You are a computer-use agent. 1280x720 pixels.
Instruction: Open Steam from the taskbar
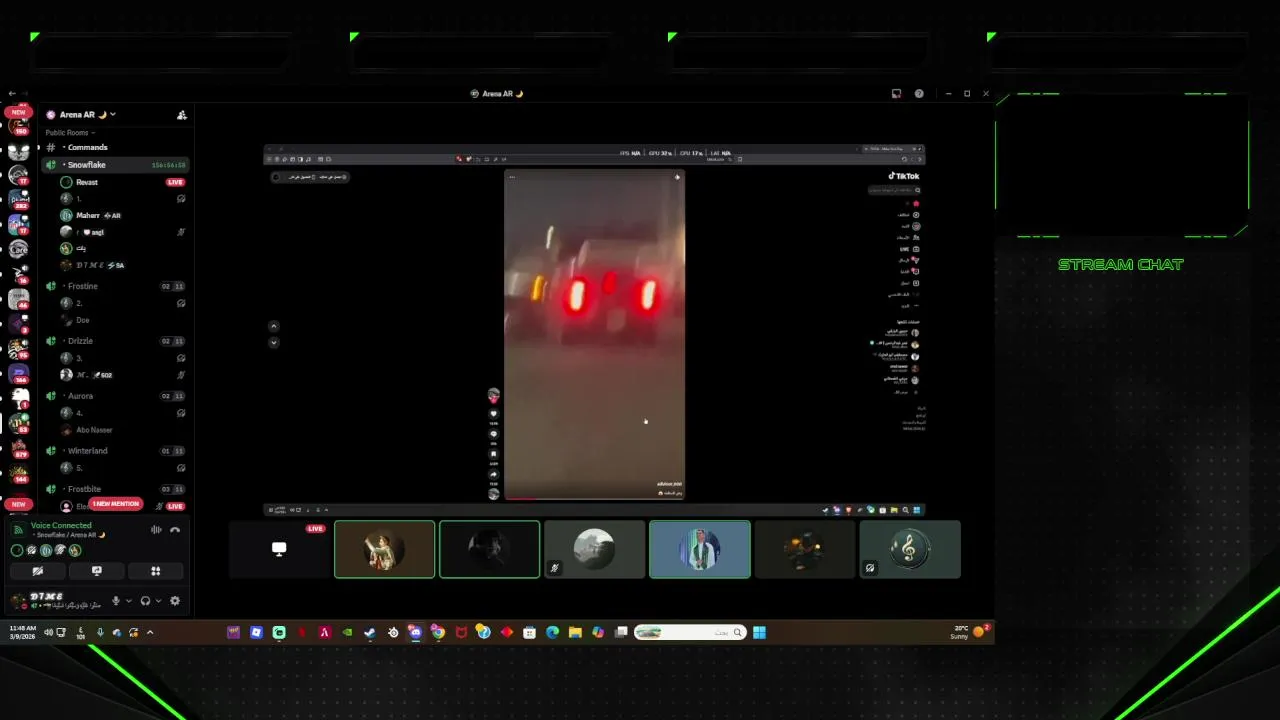pos(370,632)
